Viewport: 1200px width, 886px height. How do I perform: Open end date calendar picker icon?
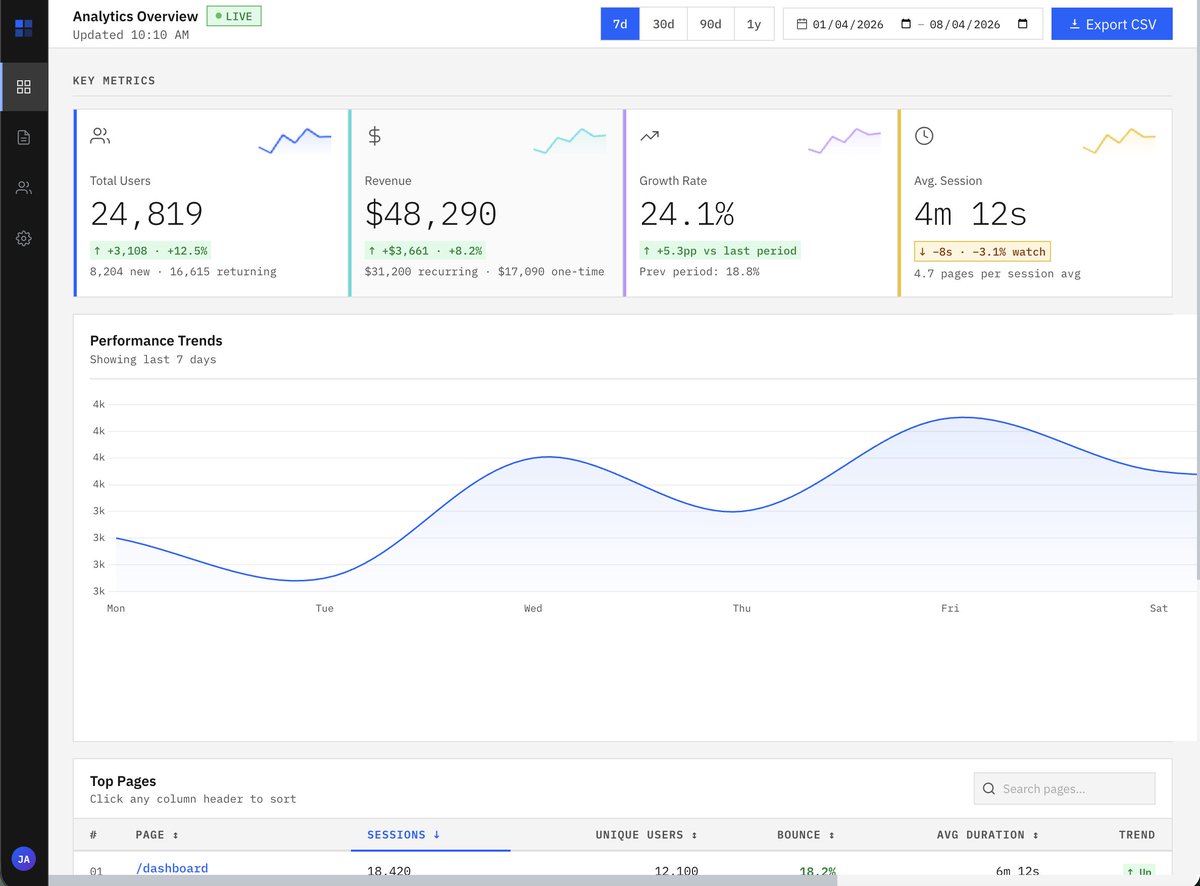[1022, 24]
